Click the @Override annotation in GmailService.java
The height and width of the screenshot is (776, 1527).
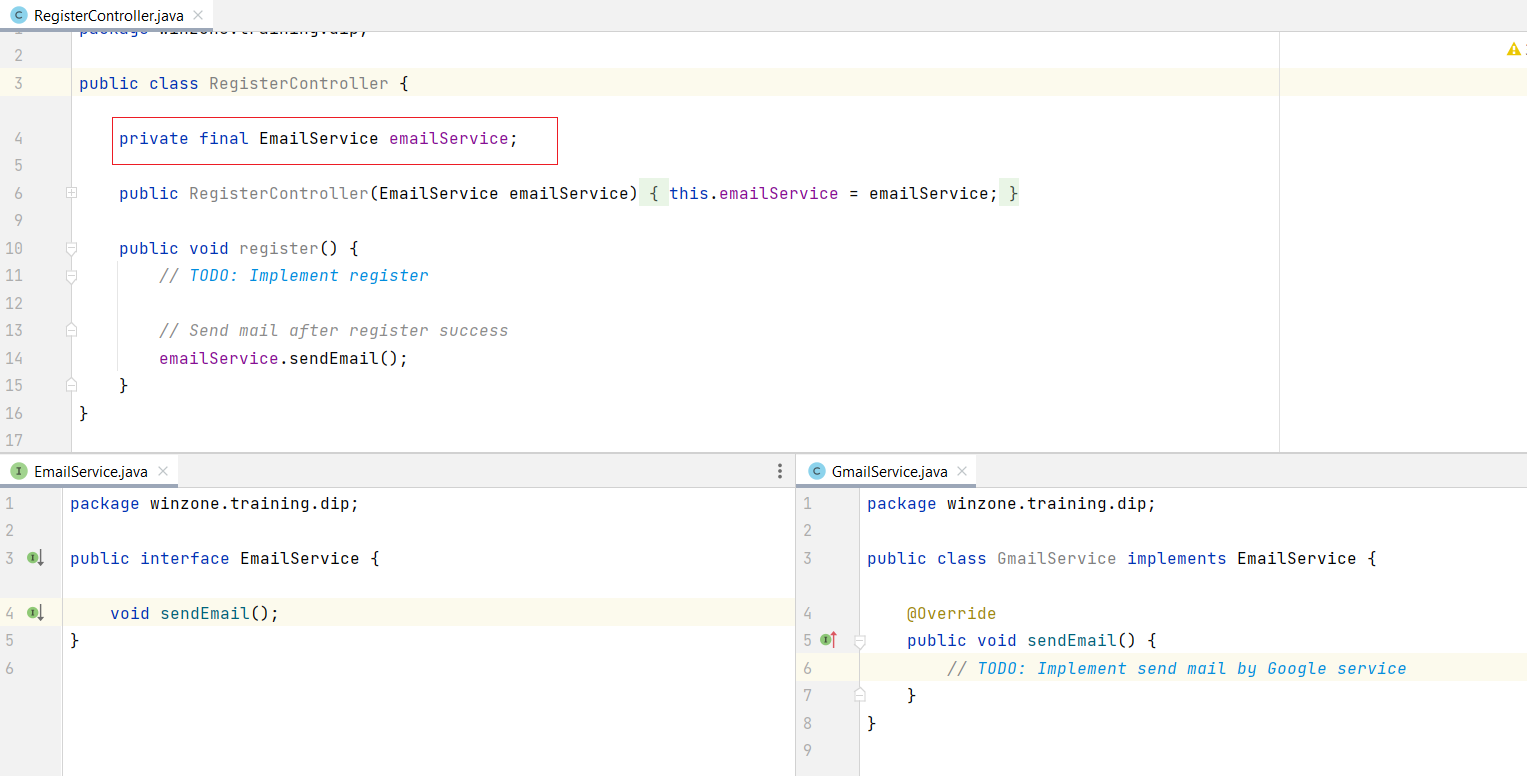tap(951, 613)
